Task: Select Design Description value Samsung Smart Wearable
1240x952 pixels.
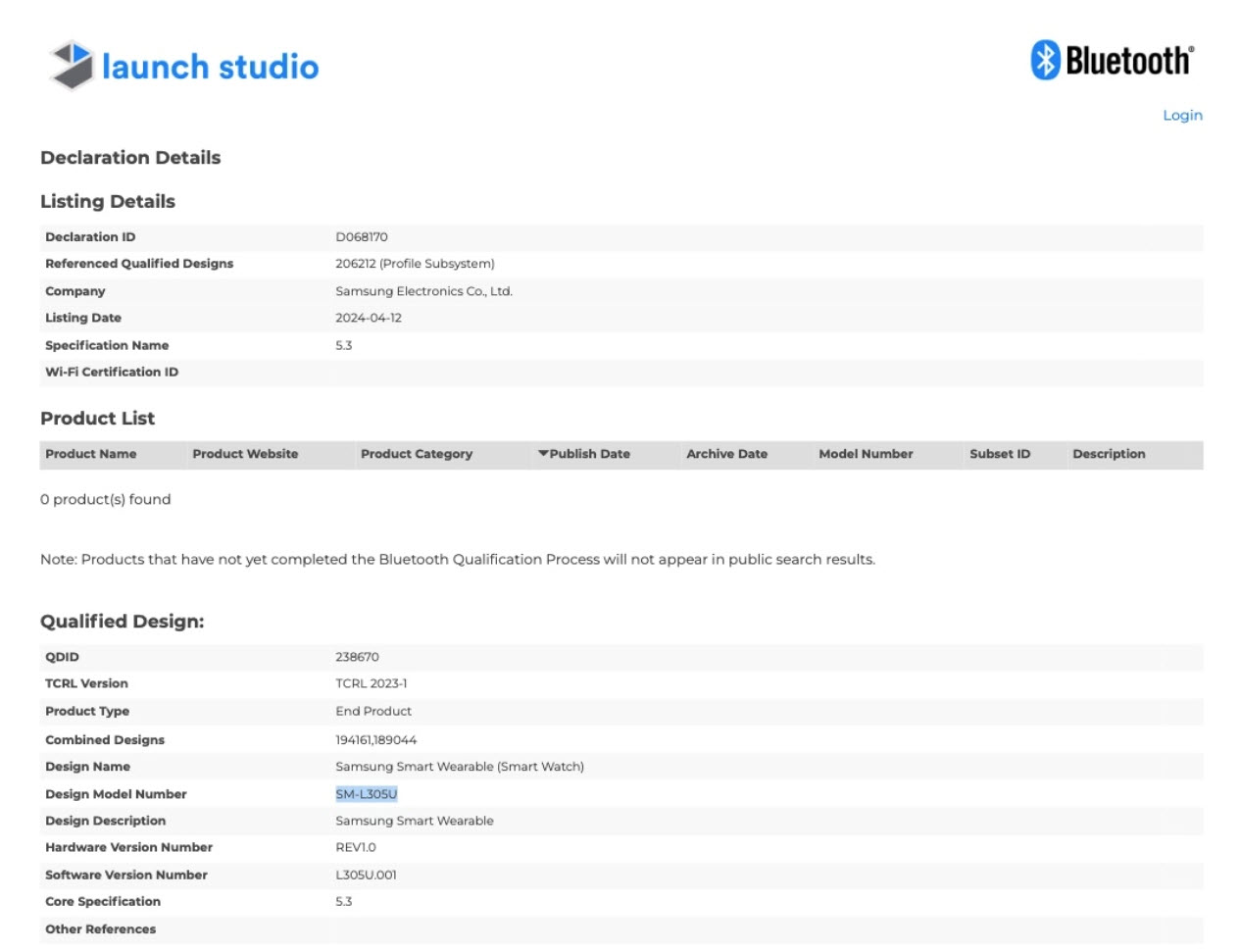Action: coord(415,821)
